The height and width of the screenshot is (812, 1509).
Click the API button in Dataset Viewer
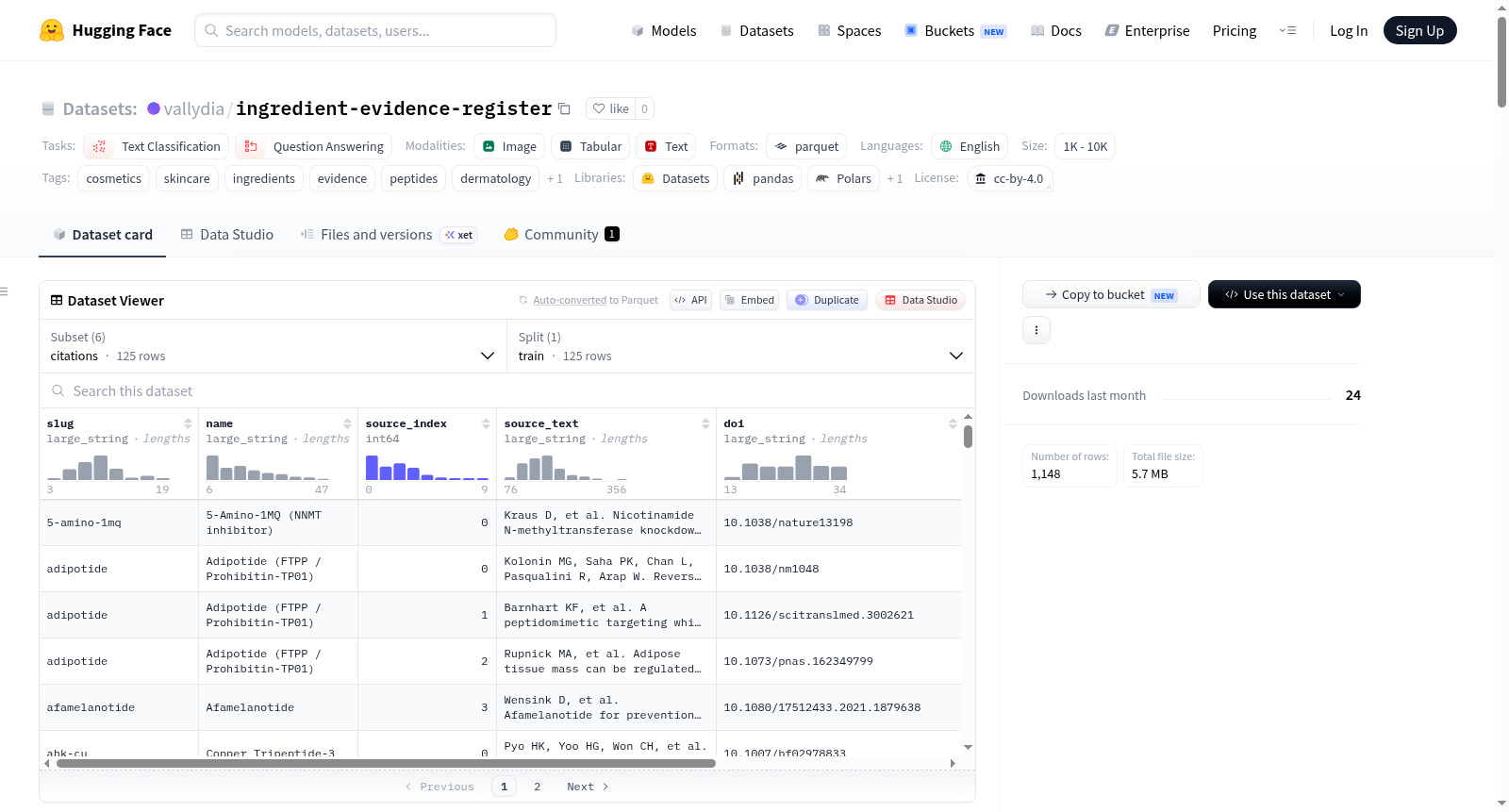[x=690, y=300]
